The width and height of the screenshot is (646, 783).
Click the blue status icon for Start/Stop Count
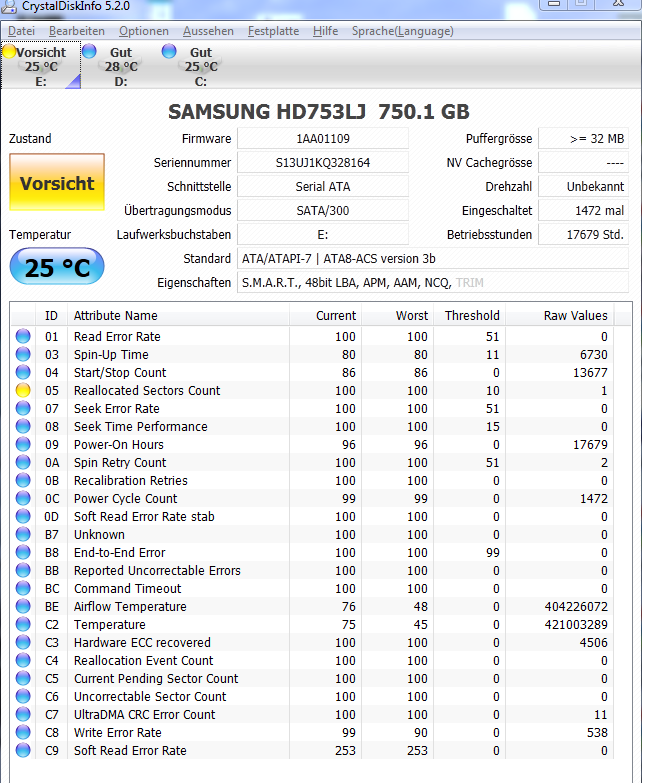pyautogui.click(x=23, y=372)
